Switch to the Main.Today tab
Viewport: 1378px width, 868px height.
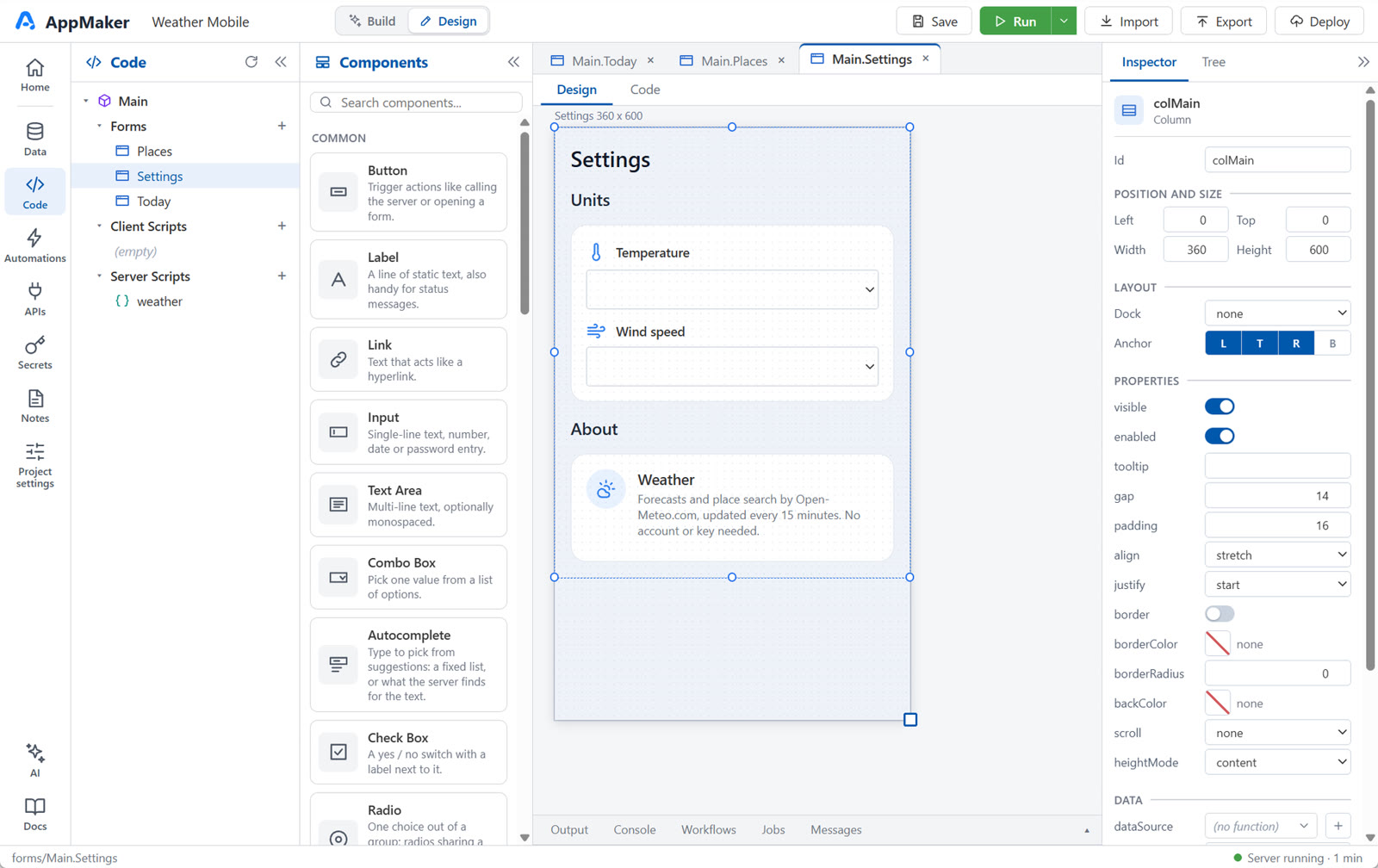pyautogui.click(x=604, y=60)
